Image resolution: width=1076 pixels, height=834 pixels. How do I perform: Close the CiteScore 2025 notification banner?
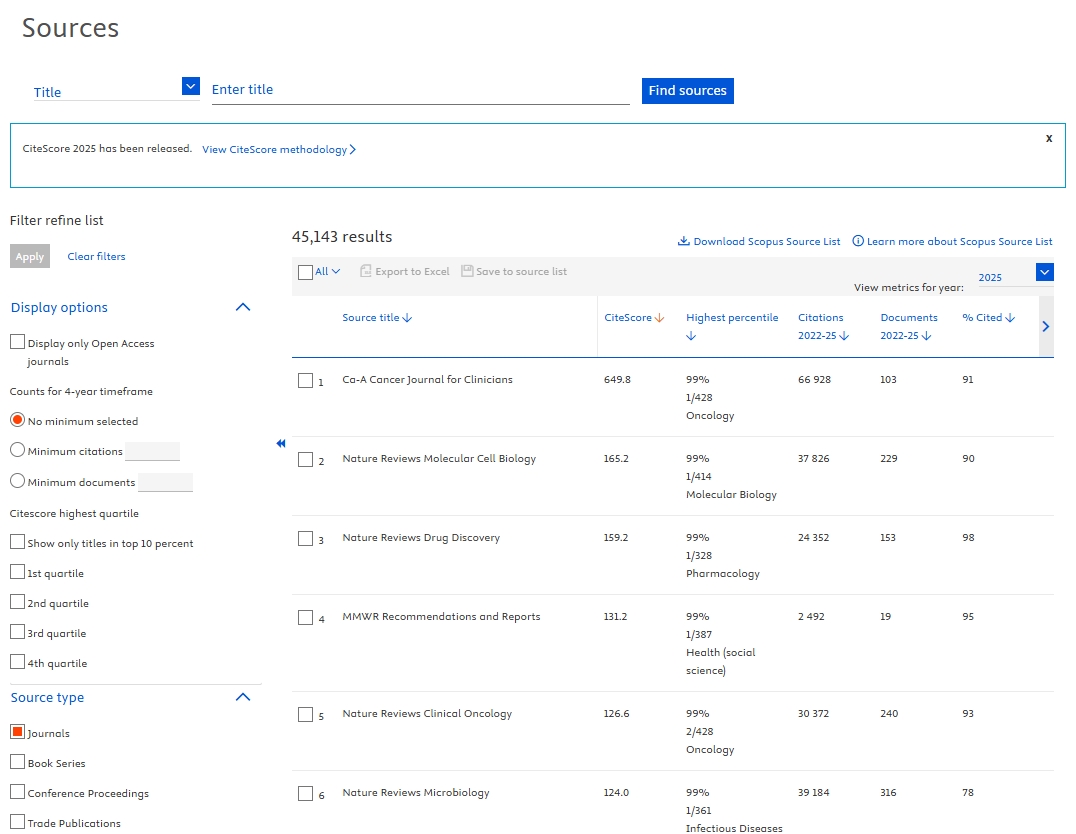click(x=1049, y=138)
